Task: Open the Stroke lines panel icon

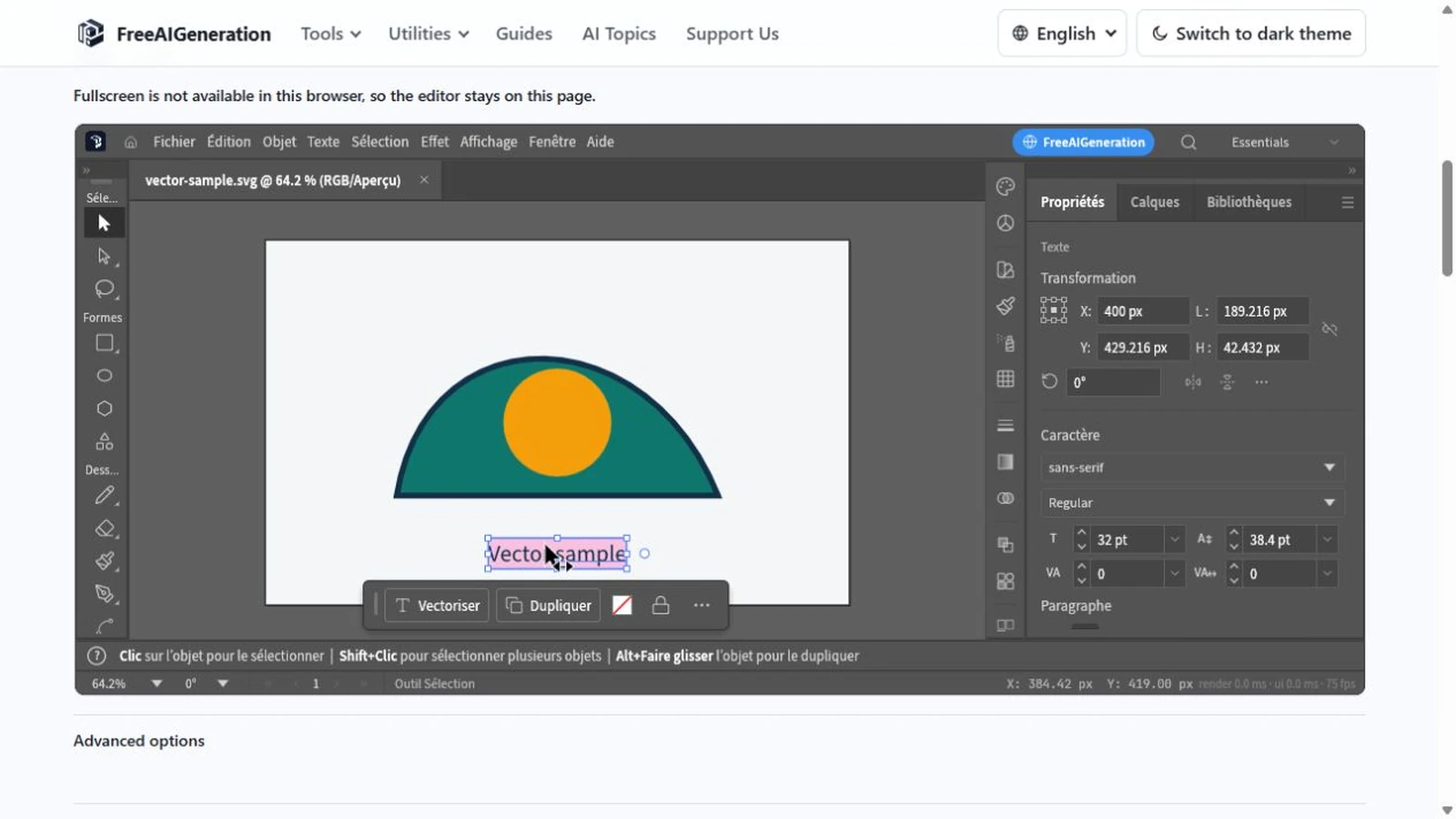Action: click(x=1005, y=425)
